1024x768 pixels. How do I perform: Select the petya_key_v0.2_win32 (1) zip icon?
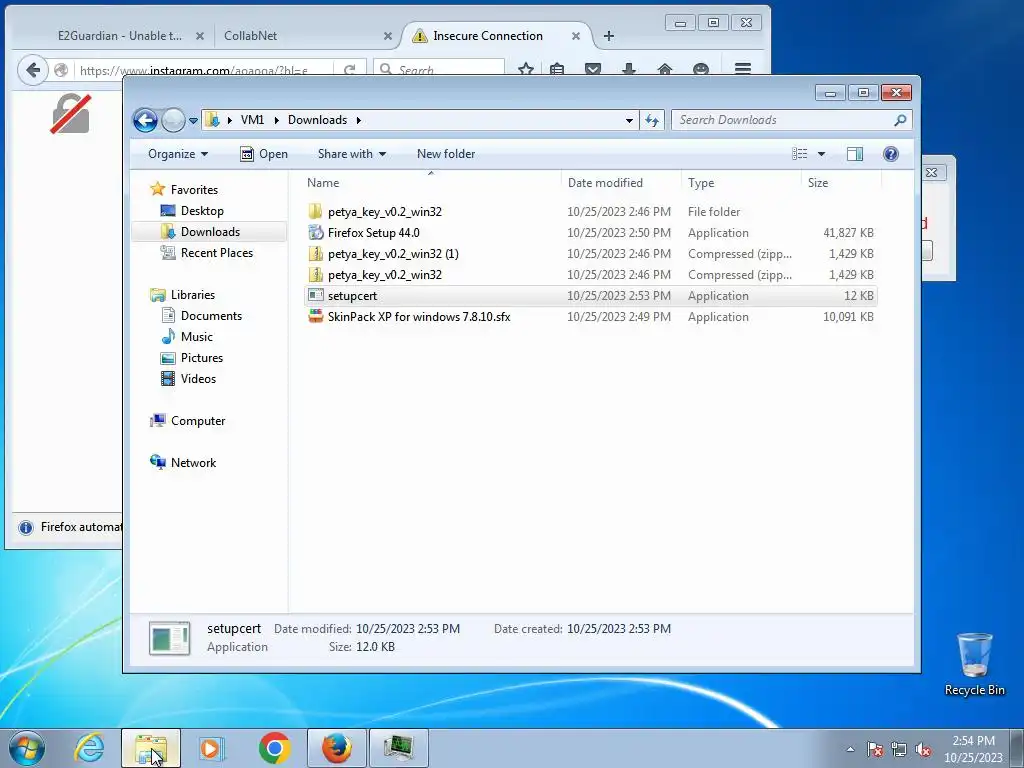click(316, 253)
